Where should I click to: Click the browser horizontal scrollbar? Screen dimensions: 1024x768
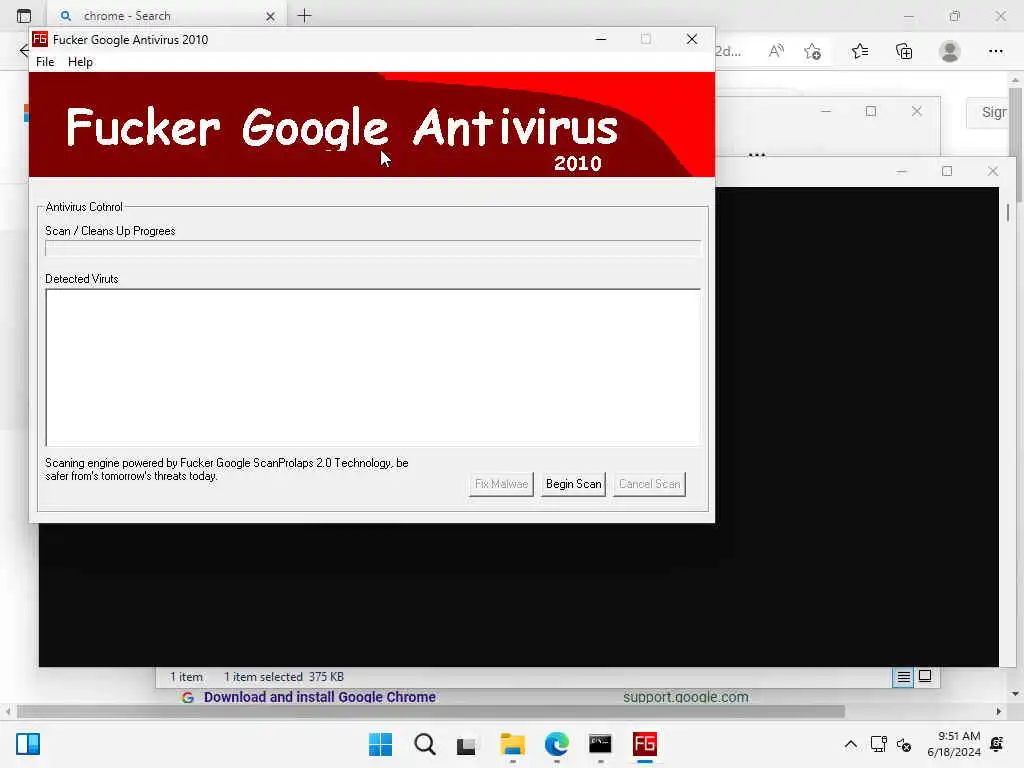pyautogui.click(x=431, y=711)
